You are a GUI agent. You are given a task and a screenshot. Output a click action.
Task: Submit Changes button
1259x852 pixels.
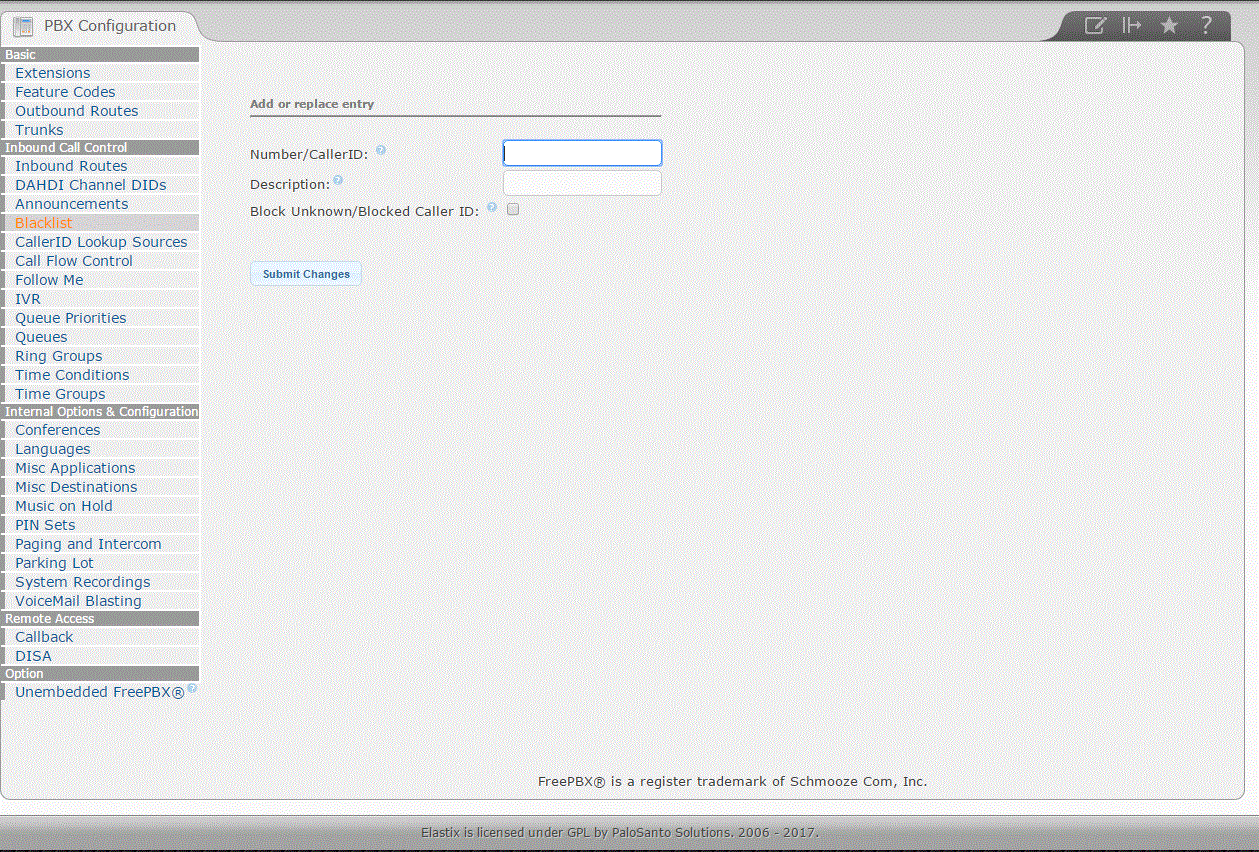coord(306,274)
